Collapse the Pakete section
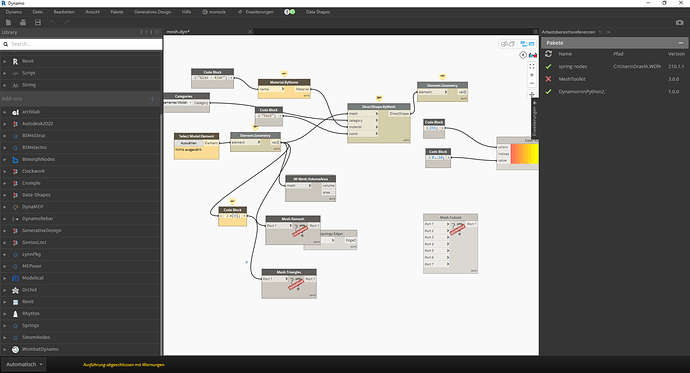 pos(681,43)
